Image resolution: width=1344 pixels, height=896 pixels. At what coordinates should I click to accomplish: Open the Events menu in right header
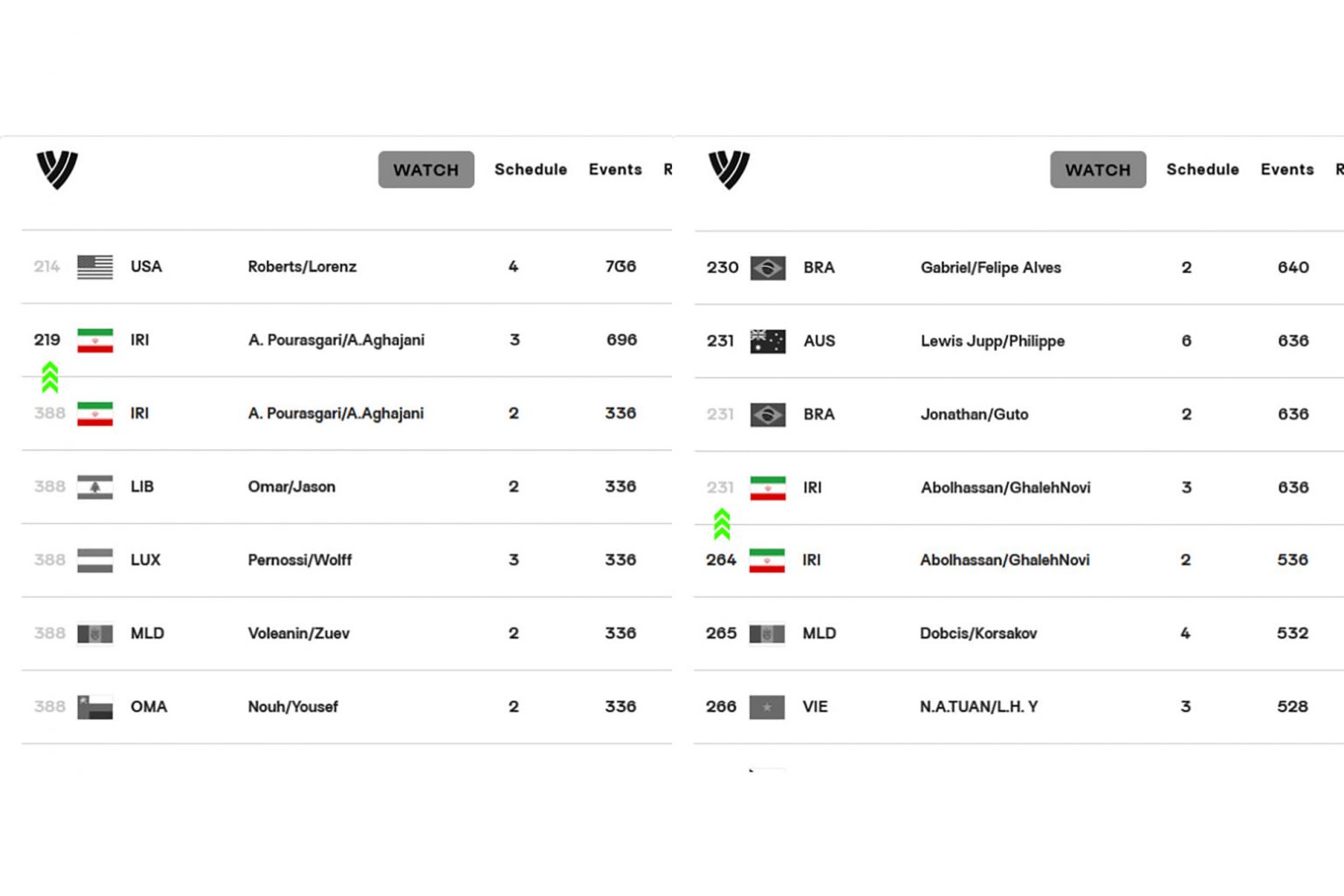tap(1287, 170)
